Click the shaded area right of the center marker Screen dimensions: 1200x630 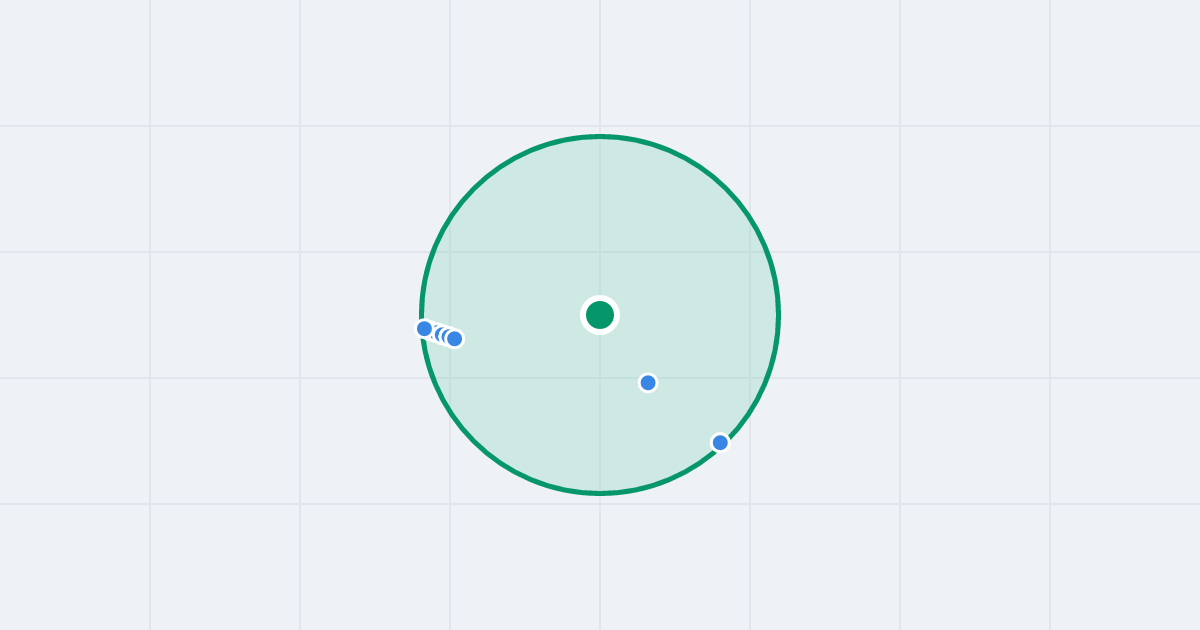tap(690, 315)
